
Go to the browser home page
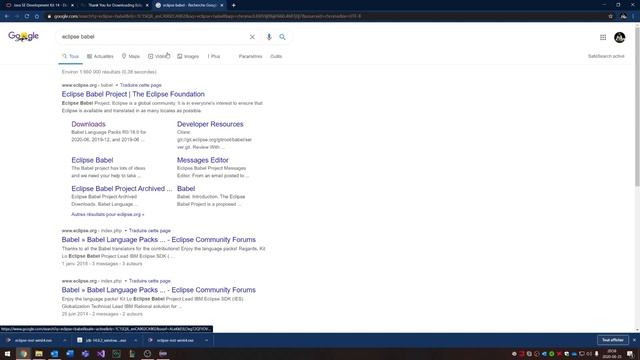pyautogui.click(x=37, y=16)
